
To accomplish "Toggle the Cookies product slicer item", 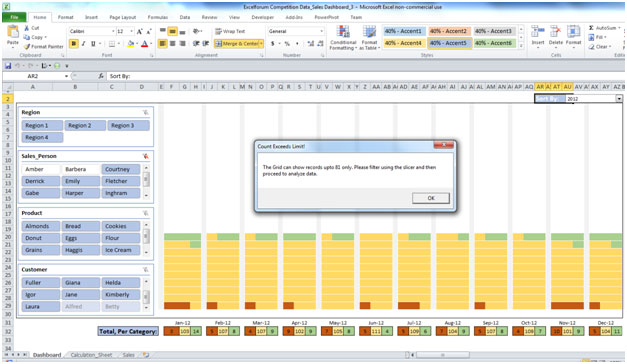I will click(x=121, y=226).
